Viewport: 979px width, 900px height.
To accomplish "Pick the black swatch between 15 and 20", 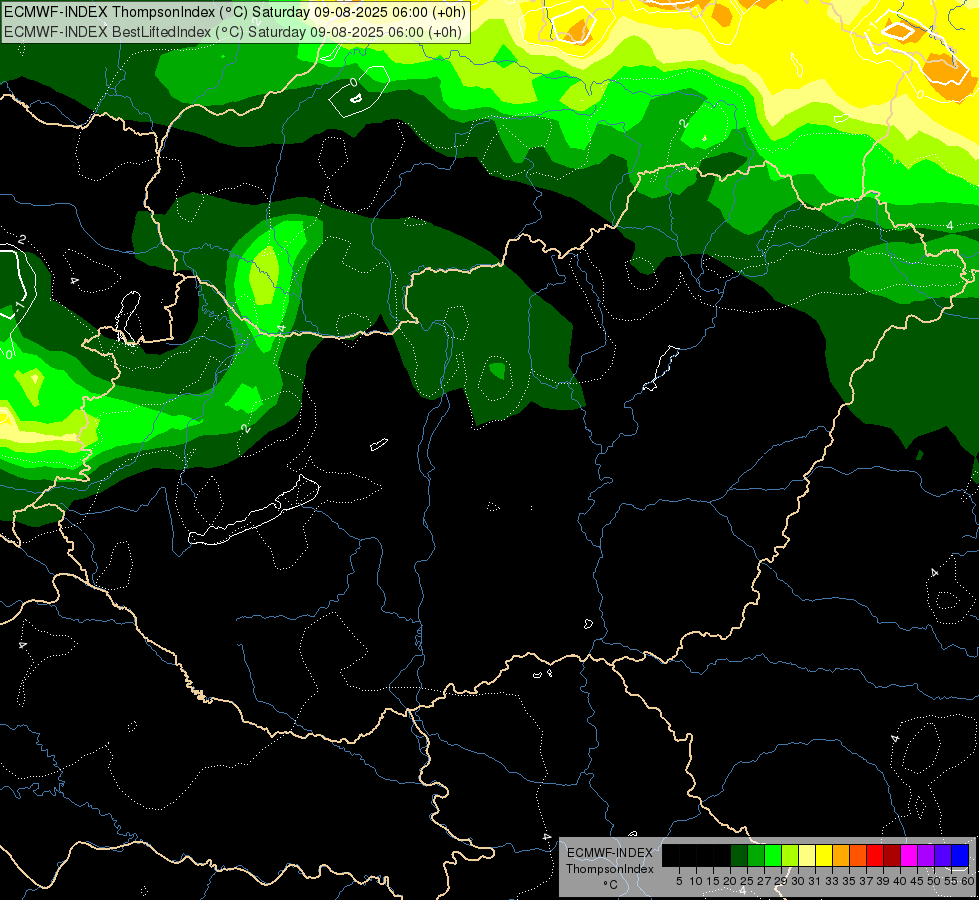I will pyautogui.click(x=722, y=855).
